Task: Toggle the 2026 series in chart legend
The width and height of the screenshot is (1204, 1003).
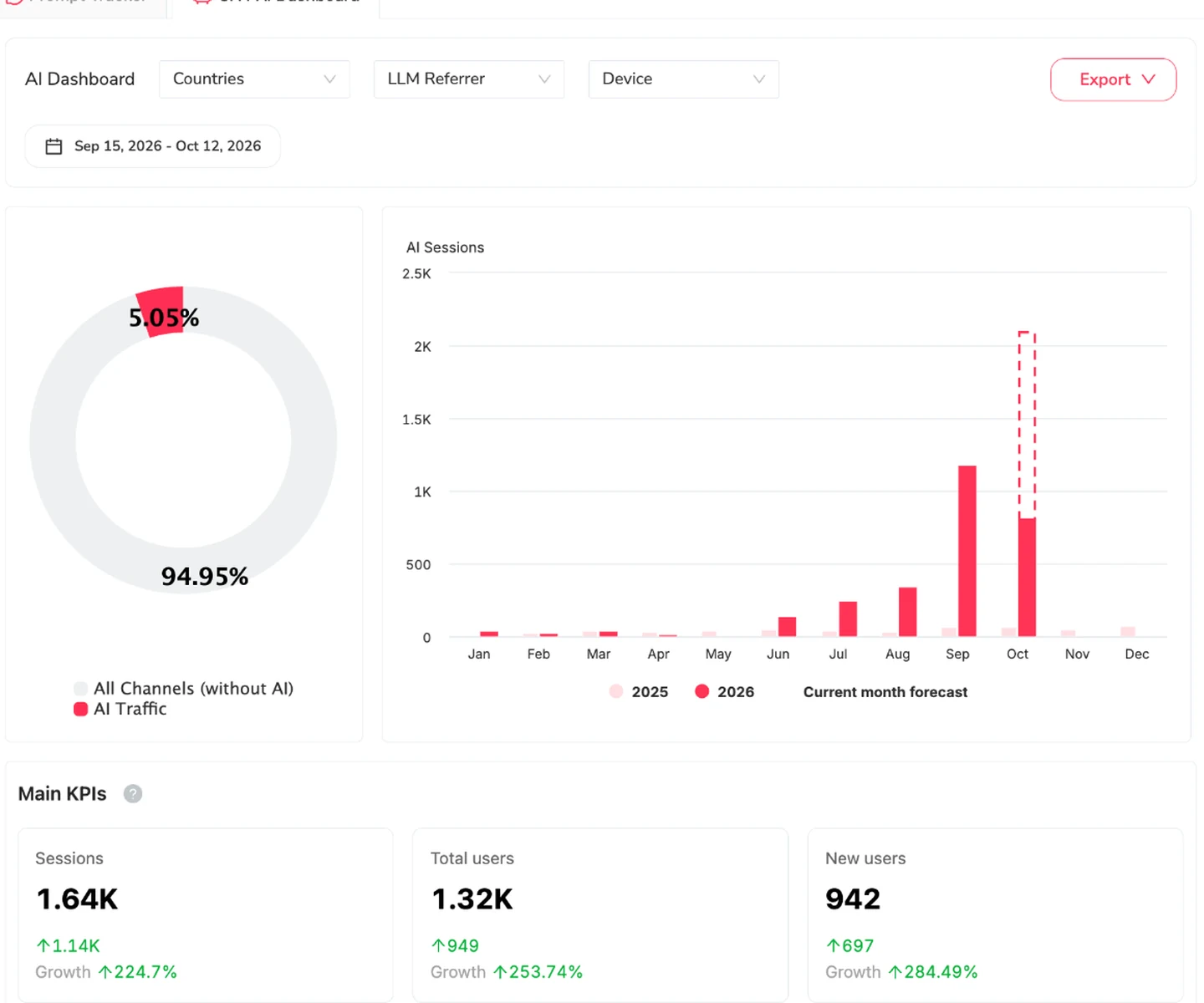Action: (x=724, y=691)
